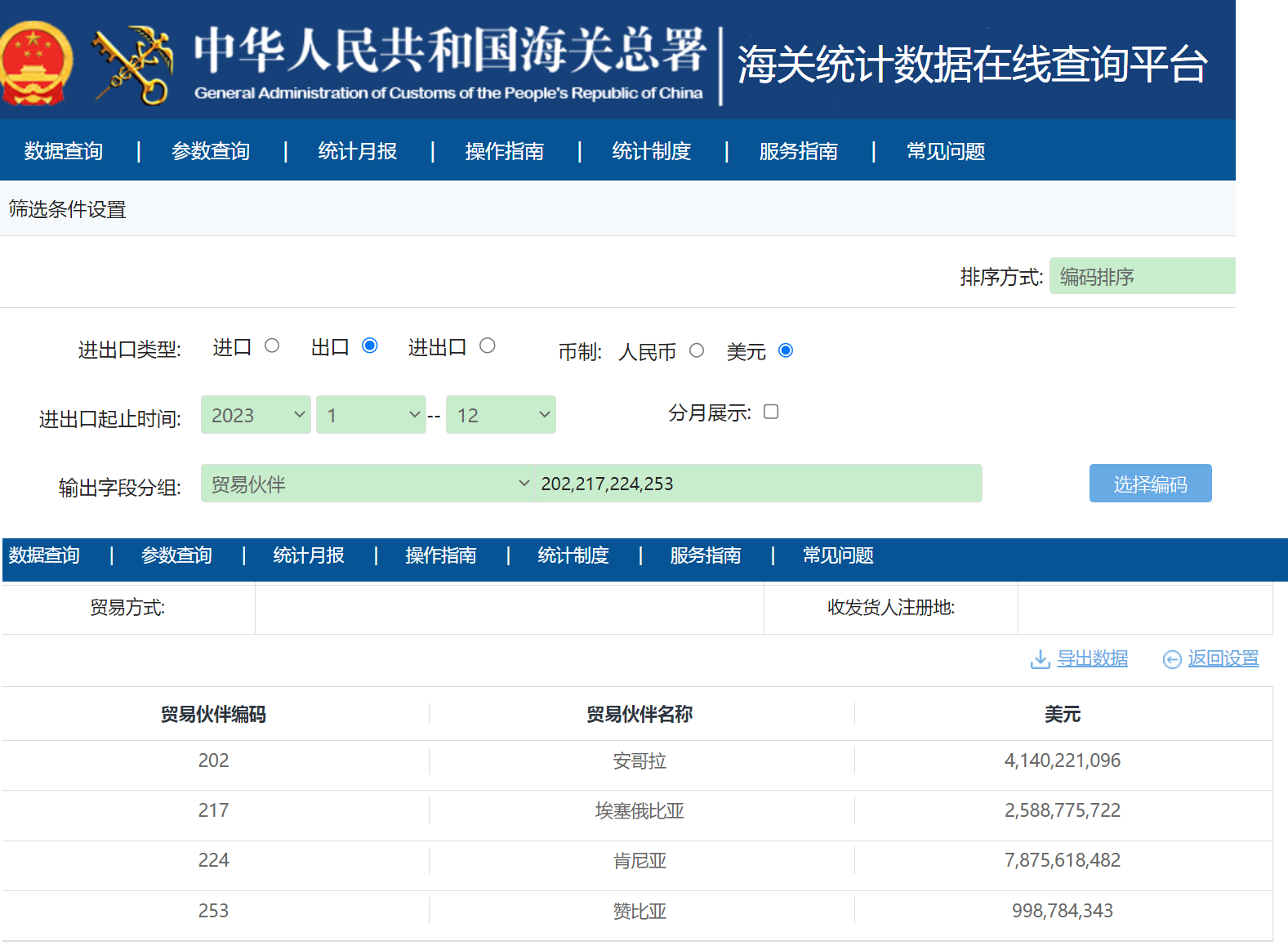This screenshot has height=950, width=1288.
Task: Click the codes field showing 202,217,224,253
Action: coord(760,484)
